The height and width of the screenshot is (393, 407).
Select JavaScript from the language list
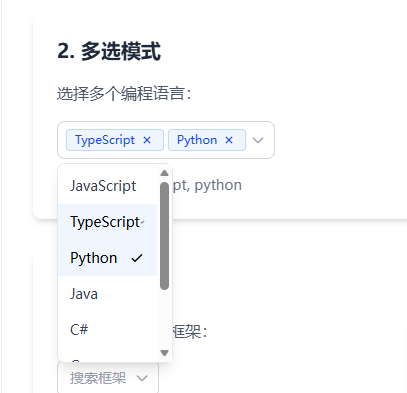[107, 186]
